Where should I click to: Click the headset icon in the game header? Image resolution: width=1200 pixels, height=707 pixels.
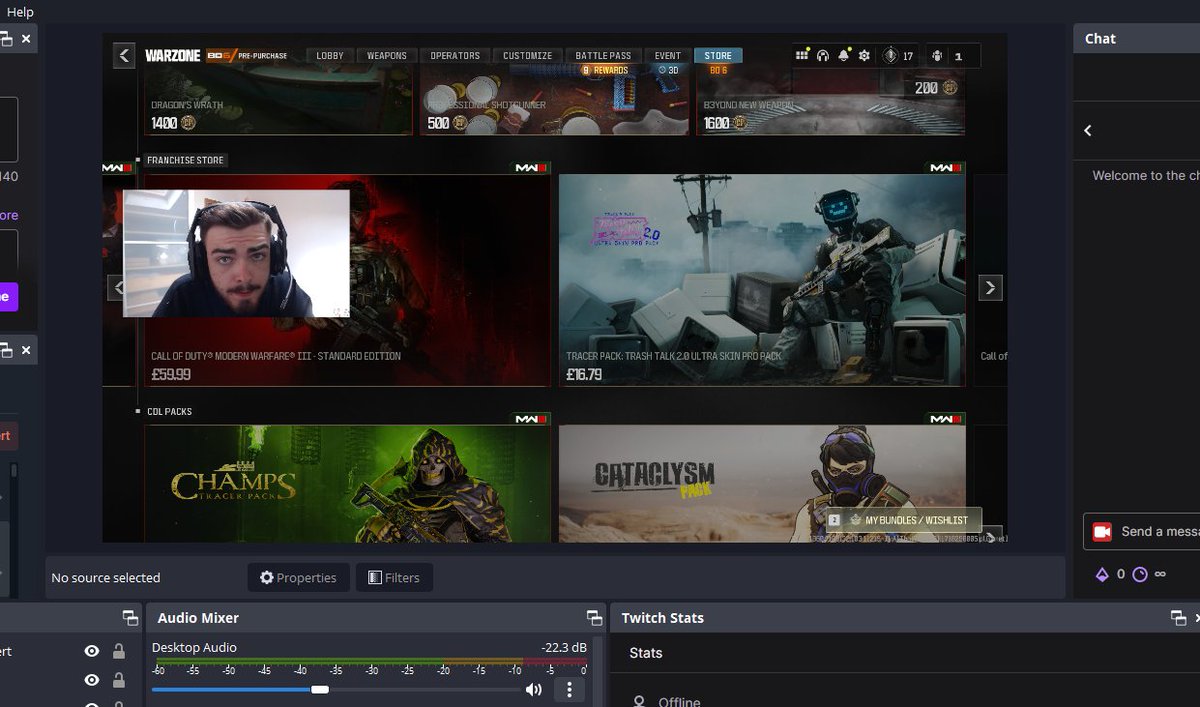(x=823, y=56)
